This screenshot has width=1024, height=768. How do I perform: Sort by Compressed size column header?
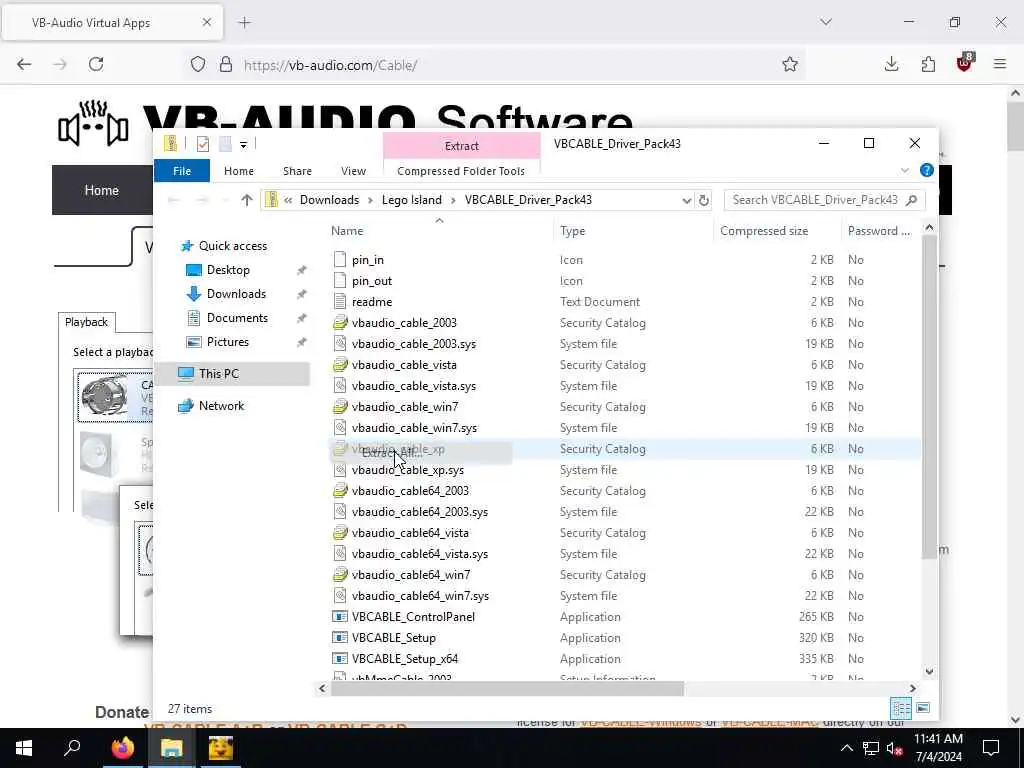coord(763,231)
